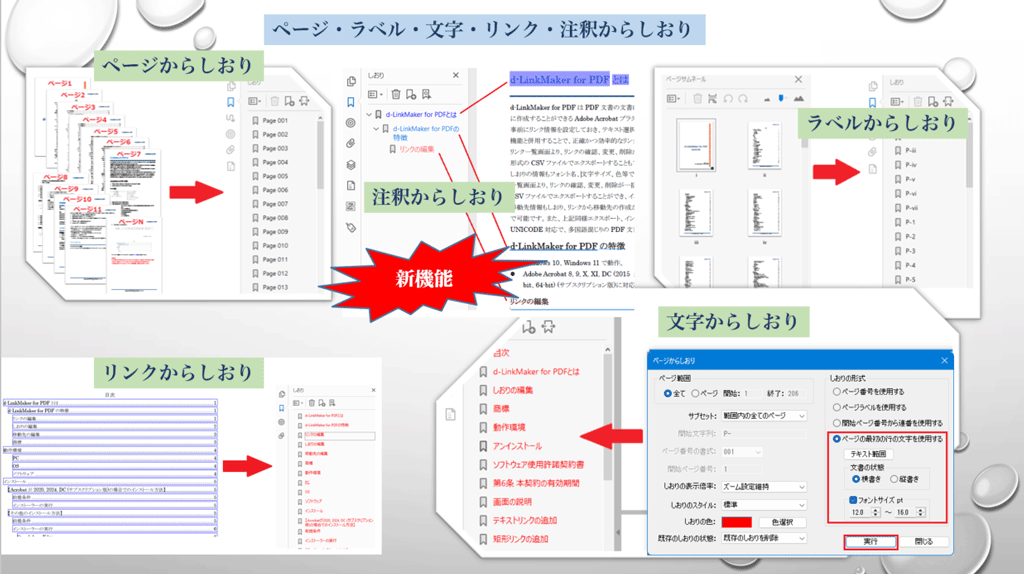Adjust thumbnail size slider in ページサムネール

click(782, 99)
